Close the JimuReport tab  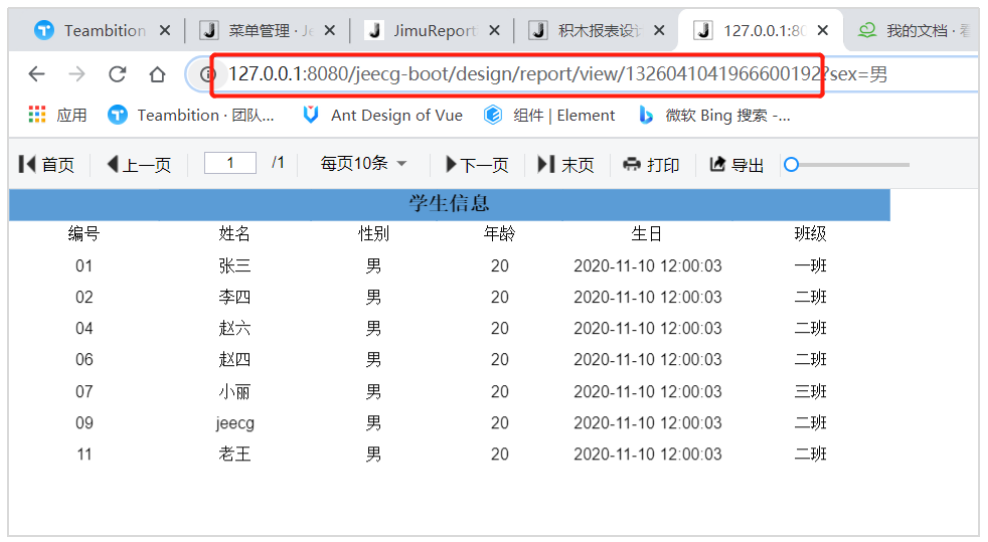495,30
